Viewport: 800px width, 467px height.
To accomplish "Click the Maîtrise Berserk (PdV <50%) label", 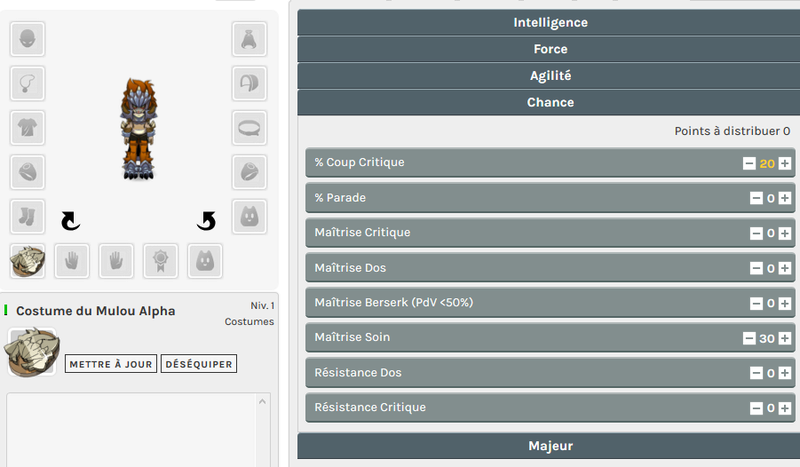I will [393, 303].
